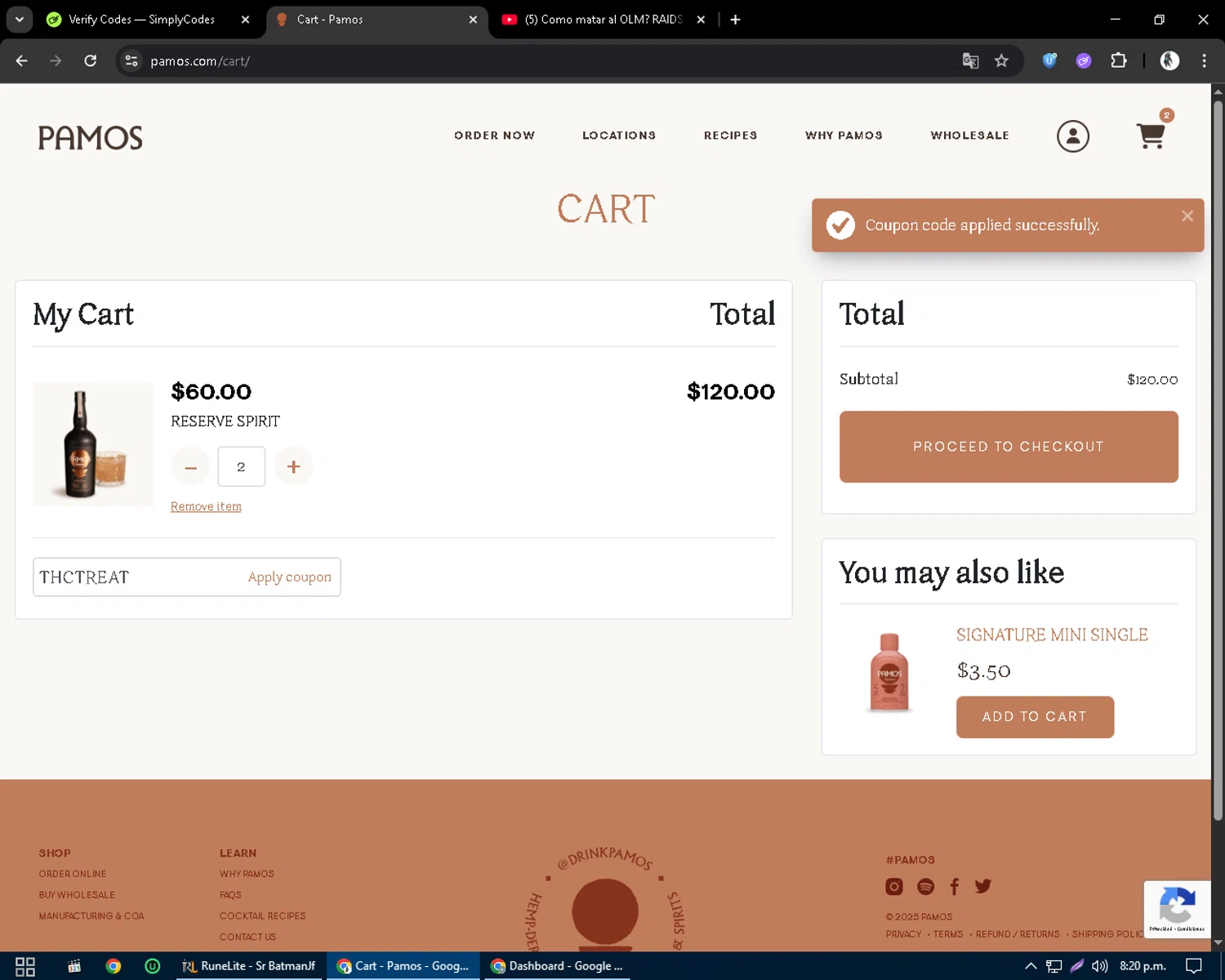The width and height of the screenshot is (1225, 980).
Task: Switch to the YouTube Como matar al OLM tab
Action: (603, 20)
